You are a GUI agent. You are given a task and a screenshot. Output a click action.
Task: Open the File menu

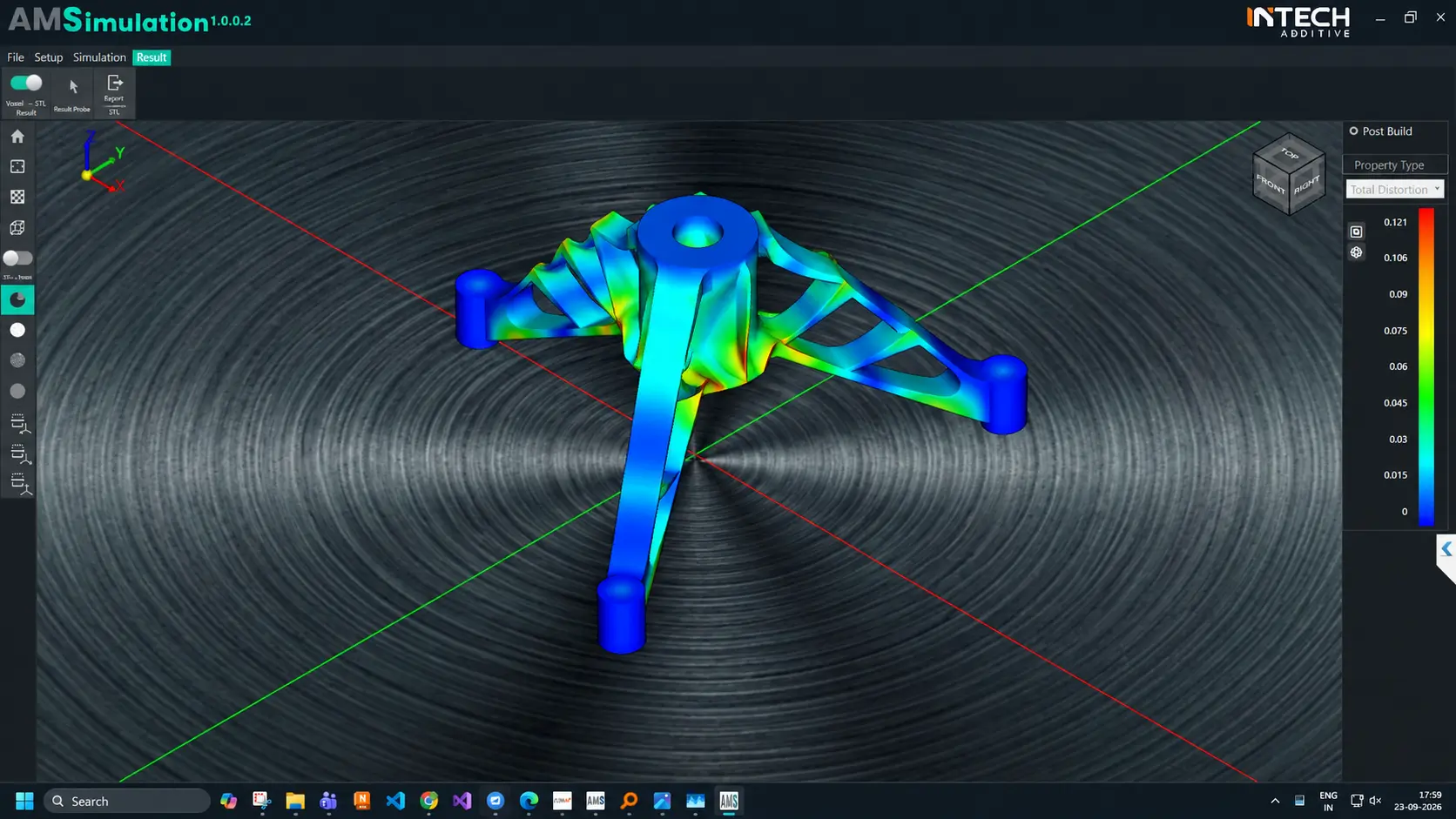click(16, 57)
